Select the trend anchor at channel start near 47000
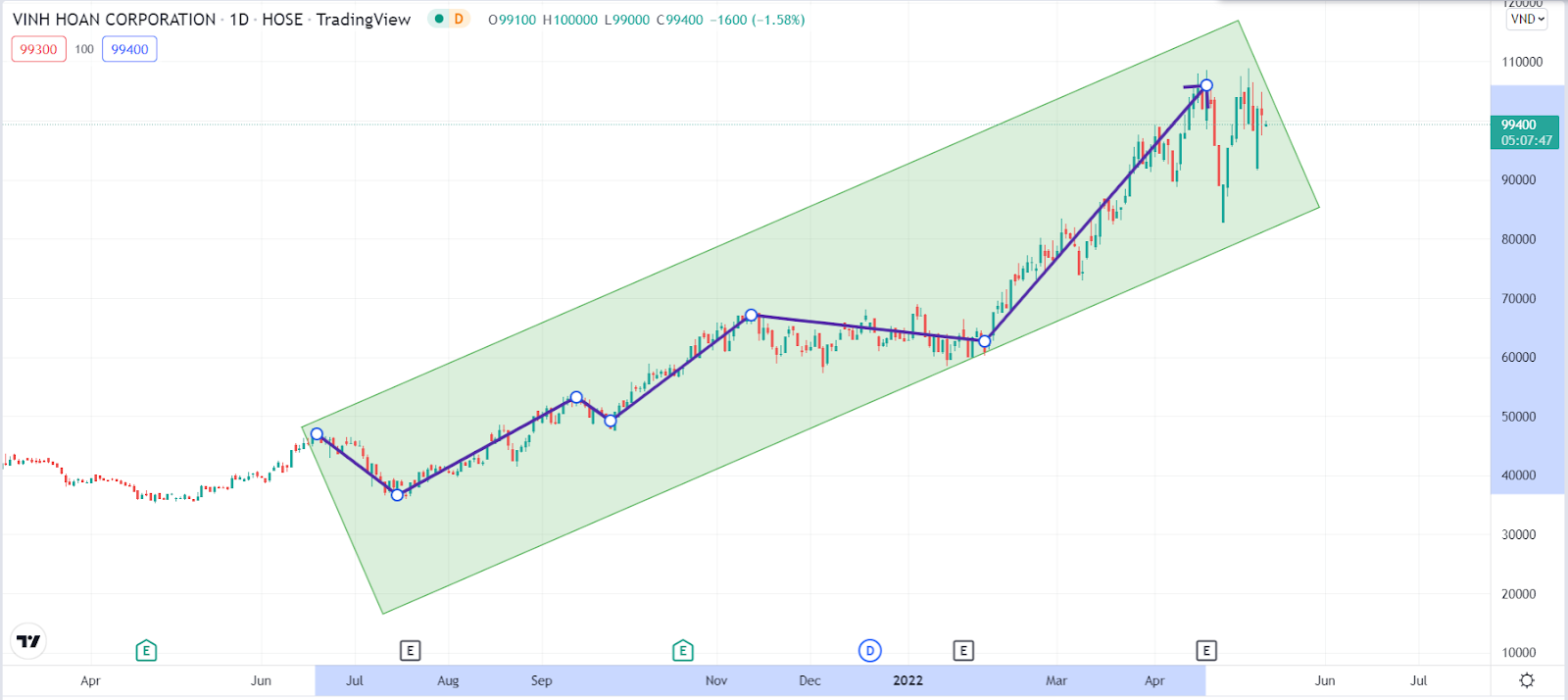Screen dimensions: 1568x700 point(317,433)
